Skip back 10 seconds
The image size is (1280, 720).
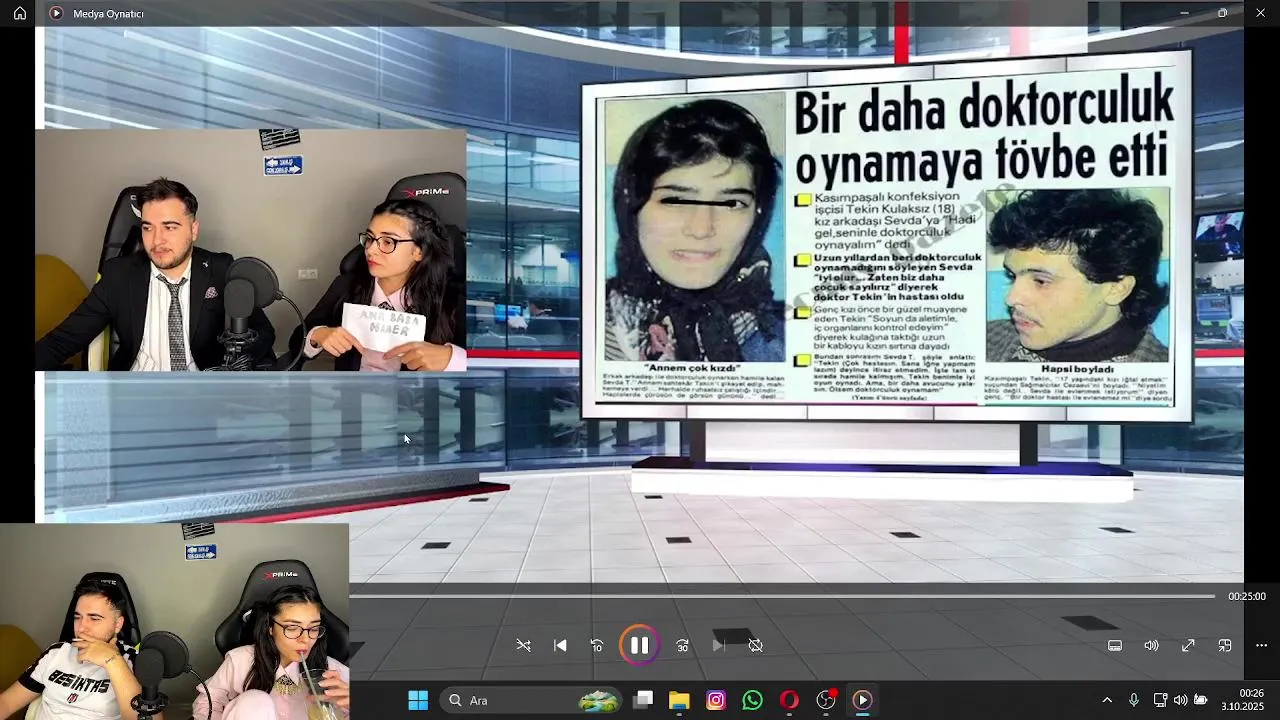(597, 646)
